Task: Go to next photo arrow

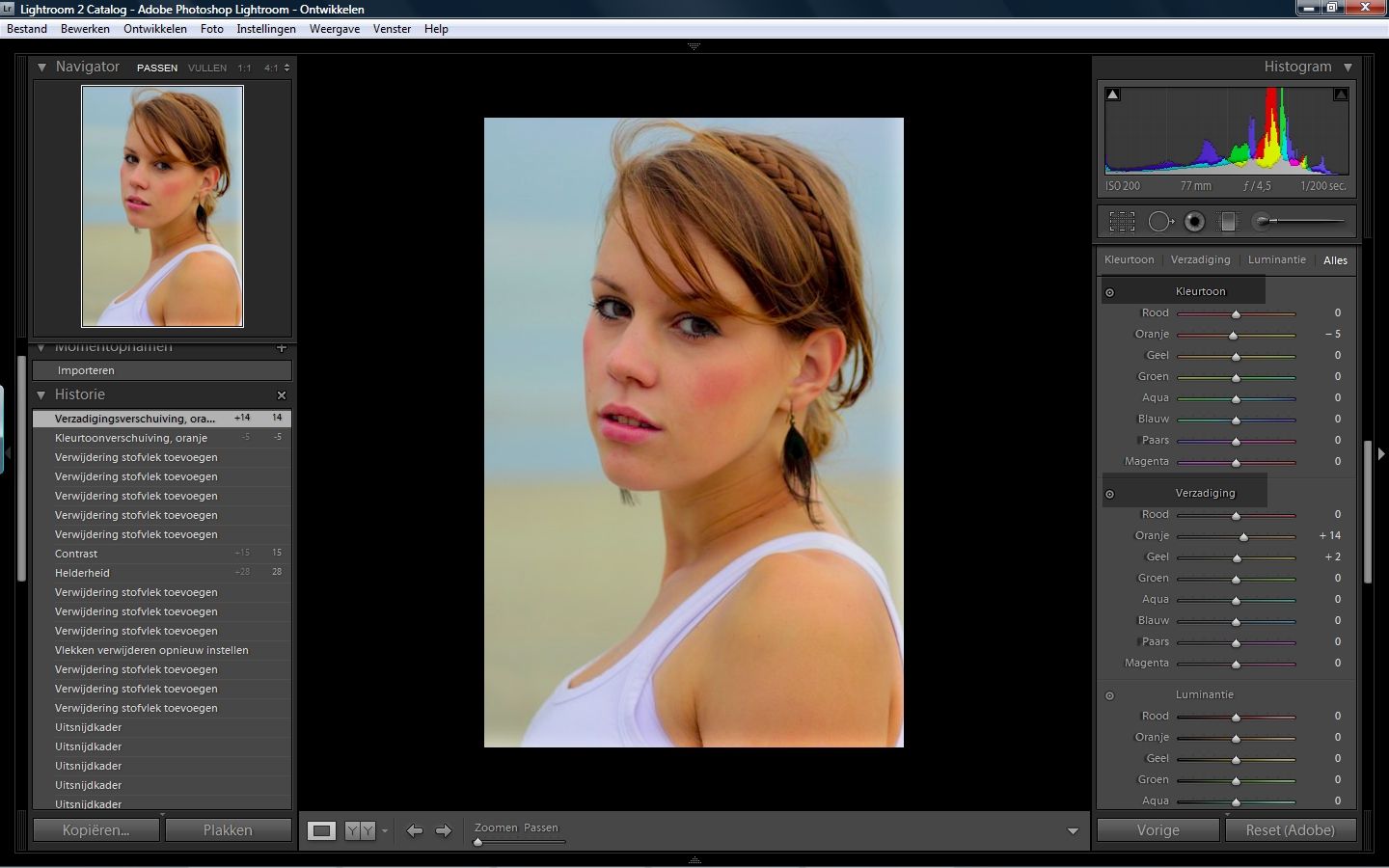Action: coord(444,830)
